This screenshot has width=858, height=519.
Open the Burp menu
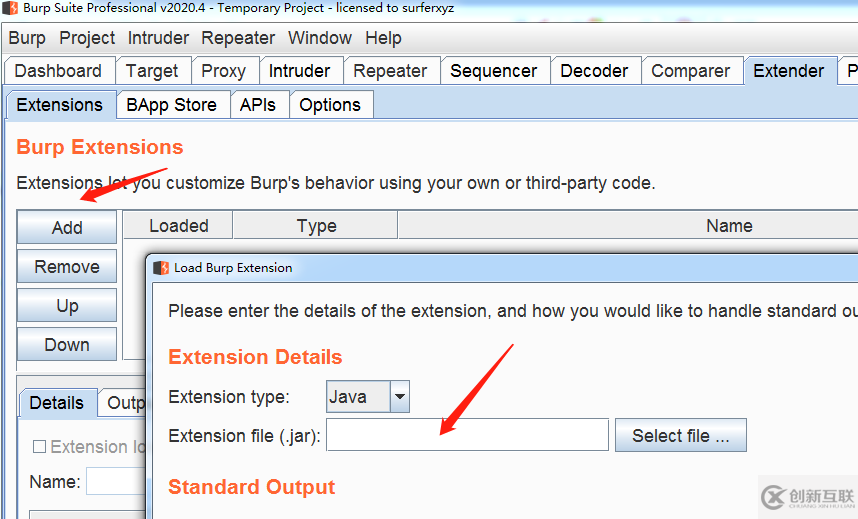27,38
